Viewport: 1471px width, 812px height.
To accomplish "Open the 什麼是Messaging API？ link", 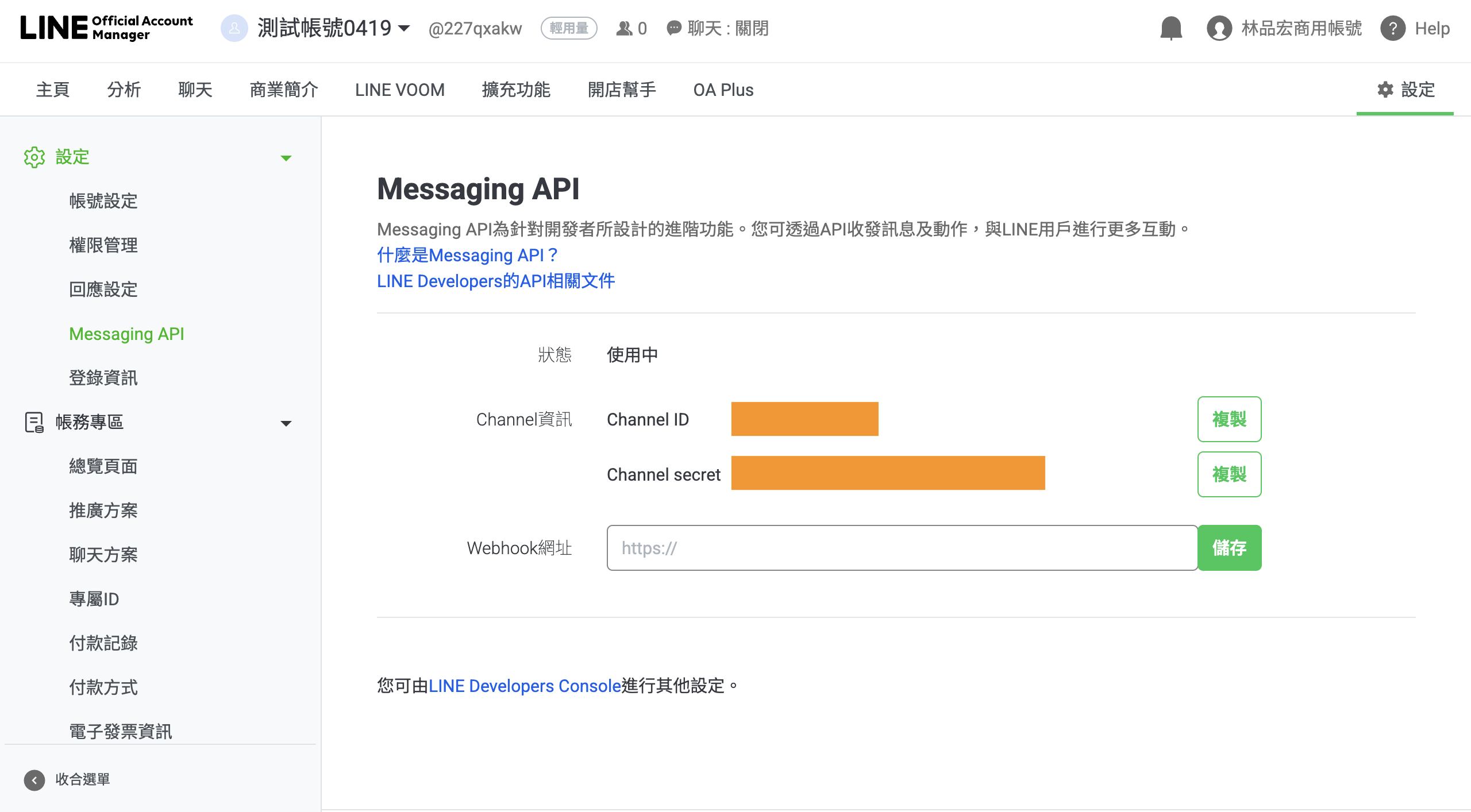I will click(468, 255).
